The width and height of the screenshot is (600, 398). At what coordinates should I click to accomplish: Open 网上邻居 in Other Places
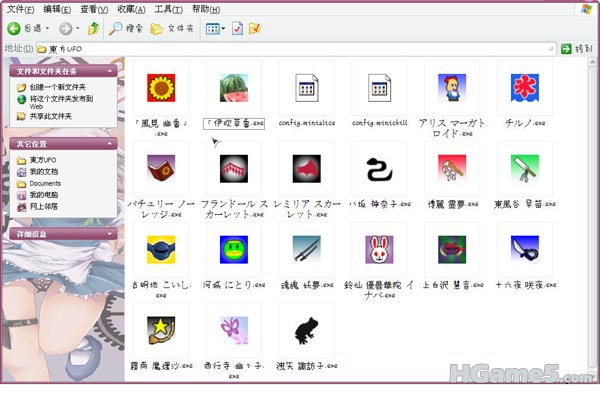[44, 206]
